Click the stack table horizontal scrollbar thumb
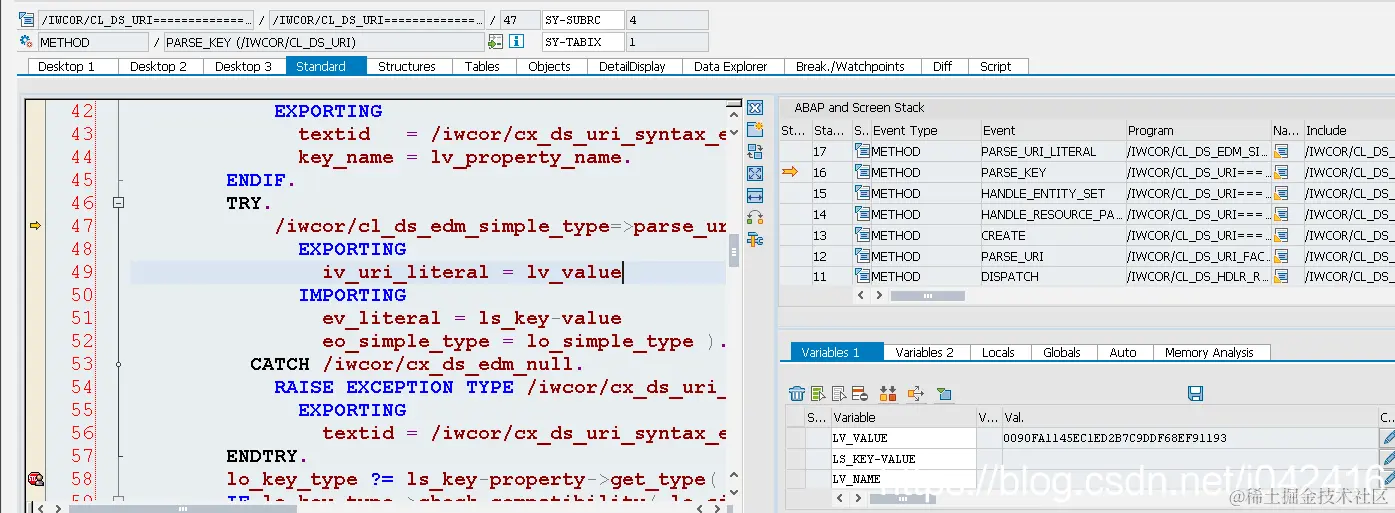This screenshot has width=1395, height=513. click(927, 296)
